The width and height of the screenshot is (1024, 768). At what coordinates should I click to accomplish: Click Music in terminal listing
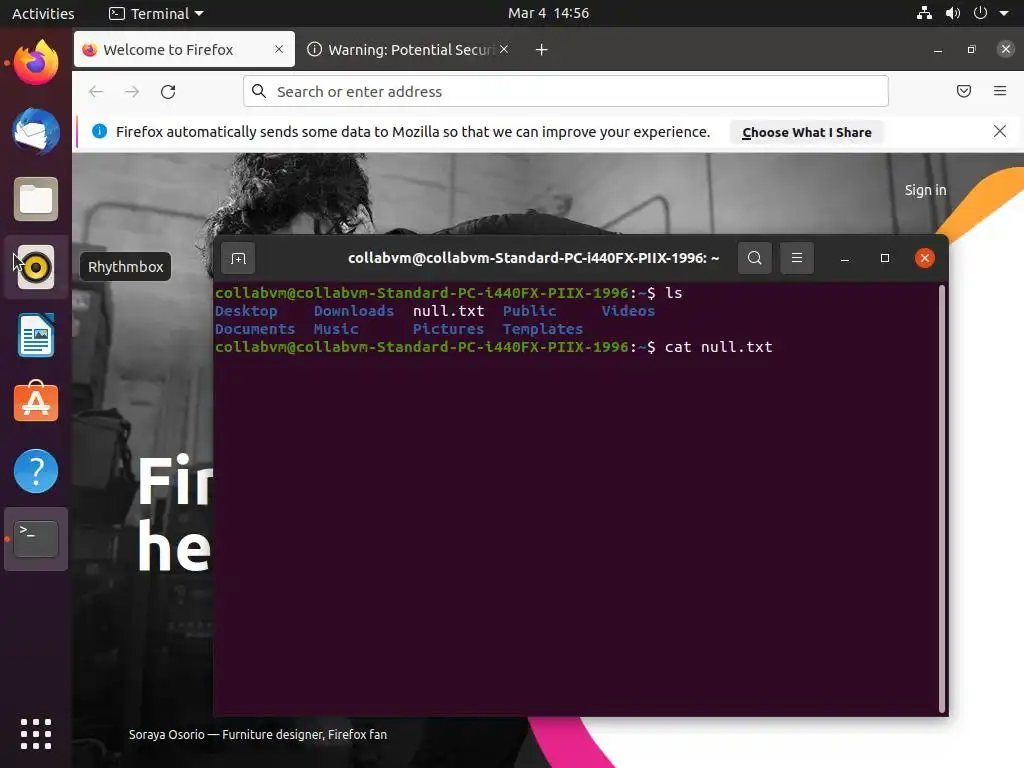pos(336,329)
